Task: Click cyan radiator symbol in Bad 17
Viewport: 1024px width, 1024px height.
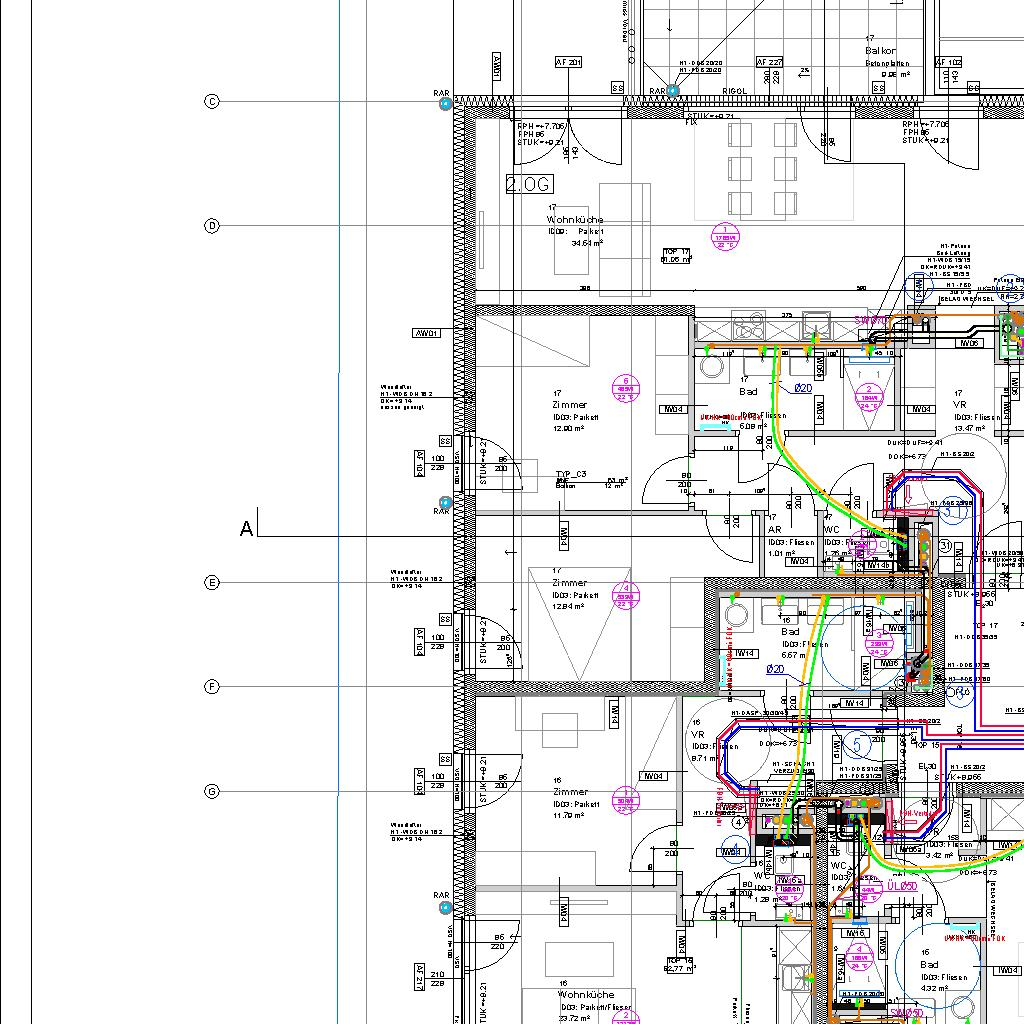Action: (x=715, y=426)
